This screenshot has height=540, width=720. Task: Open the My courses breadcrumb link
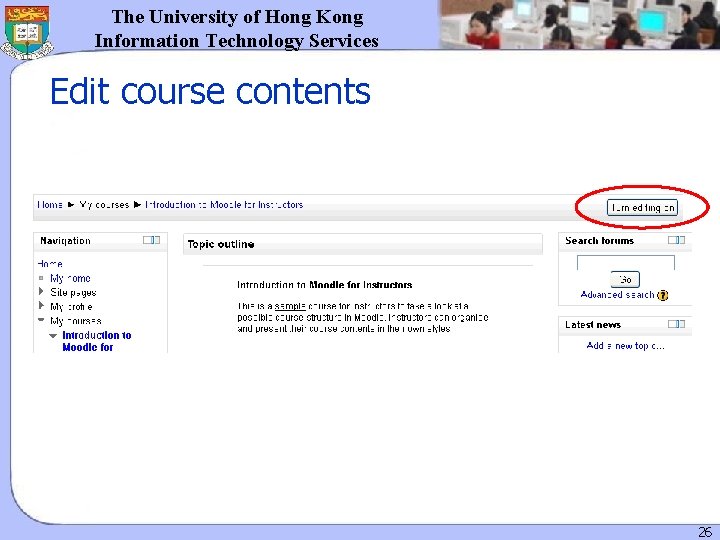104,205
